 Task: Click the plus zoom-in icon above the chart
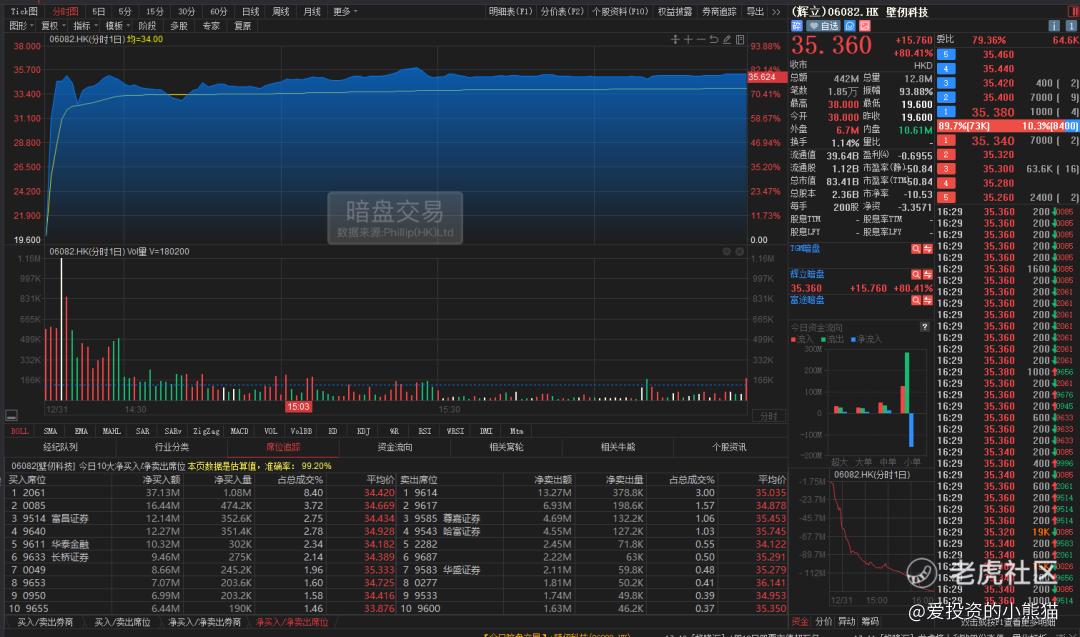point(687,40)
